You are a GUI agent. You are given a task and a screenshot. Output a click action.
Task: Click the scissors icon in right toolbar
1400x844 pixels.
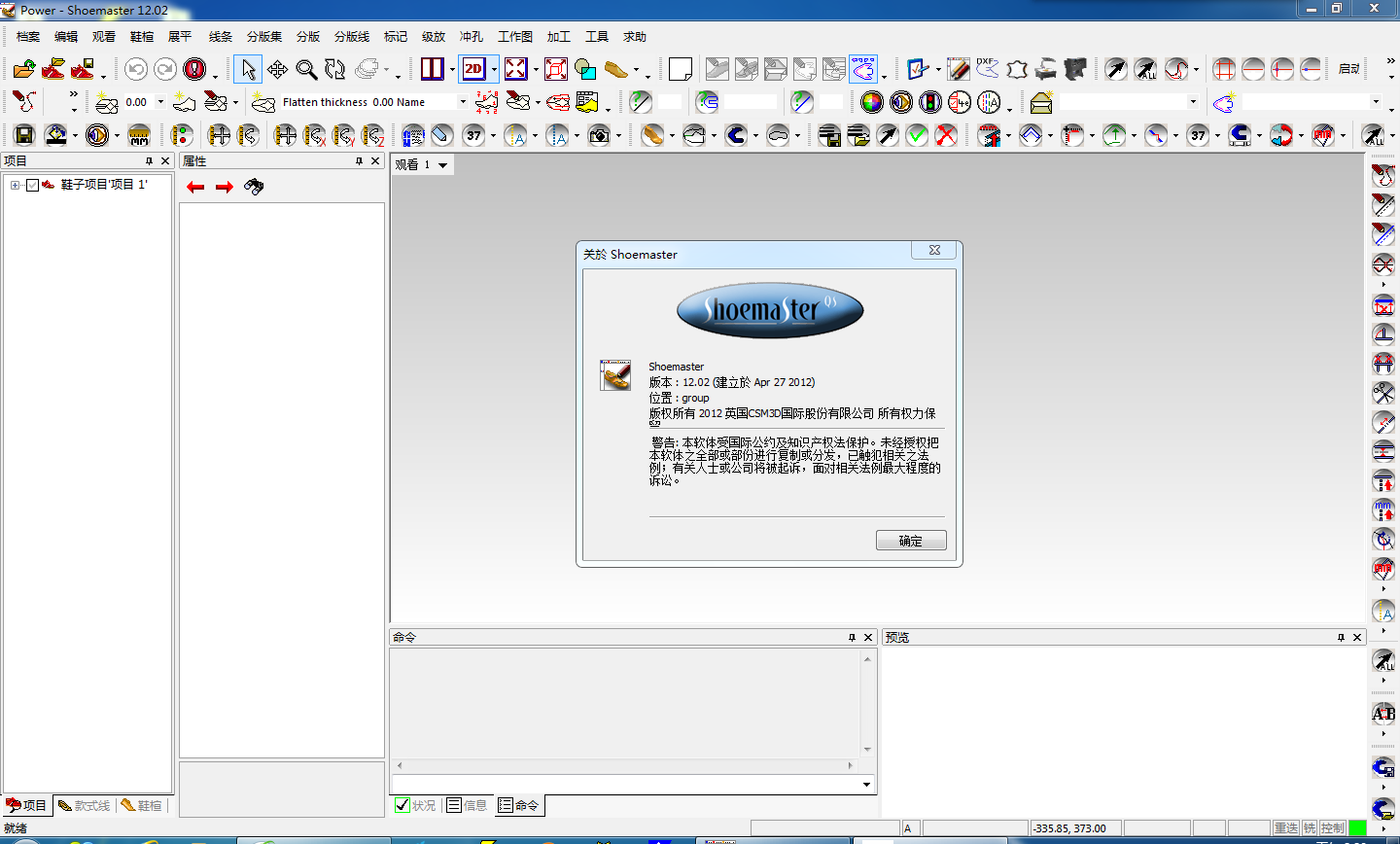(1383, 393)
